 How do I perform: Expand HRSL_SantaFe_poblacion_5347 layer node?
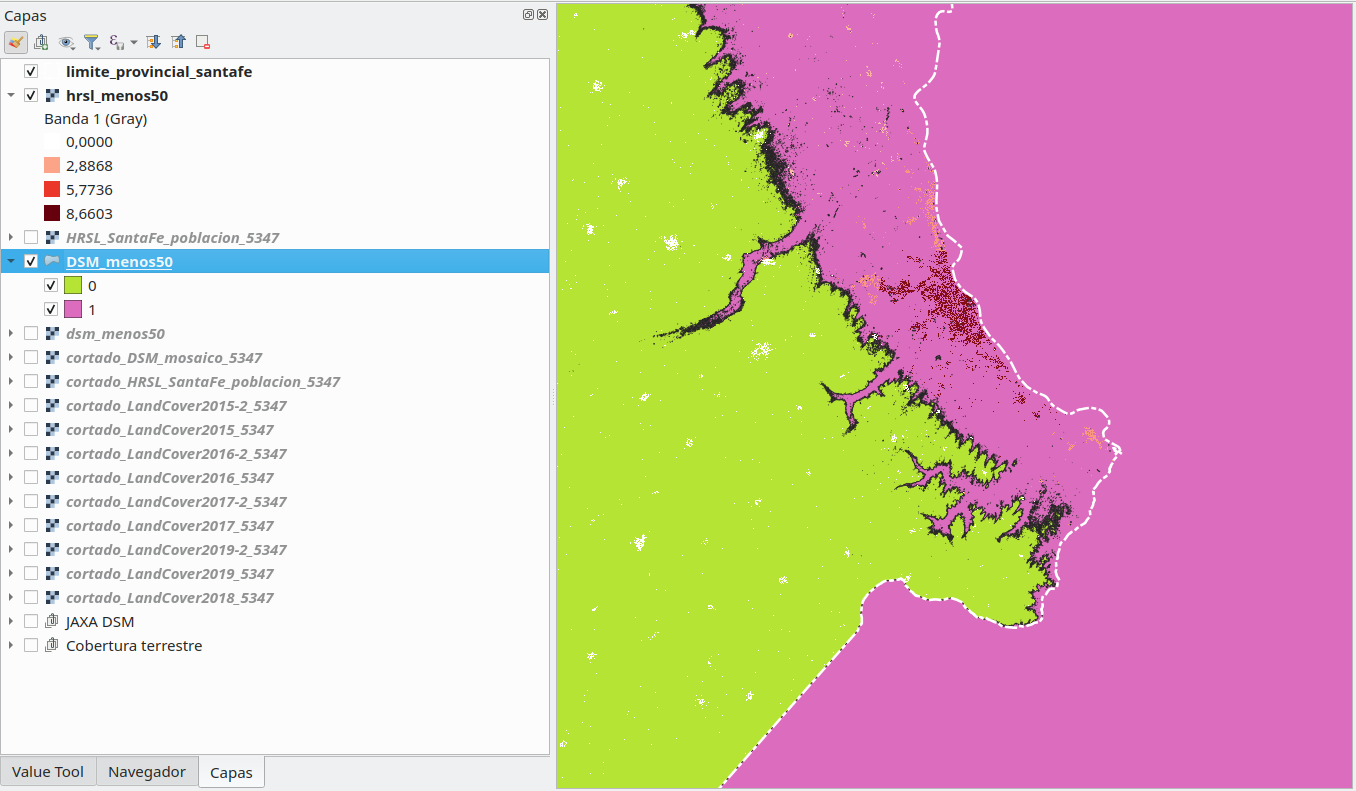point(11,238)
